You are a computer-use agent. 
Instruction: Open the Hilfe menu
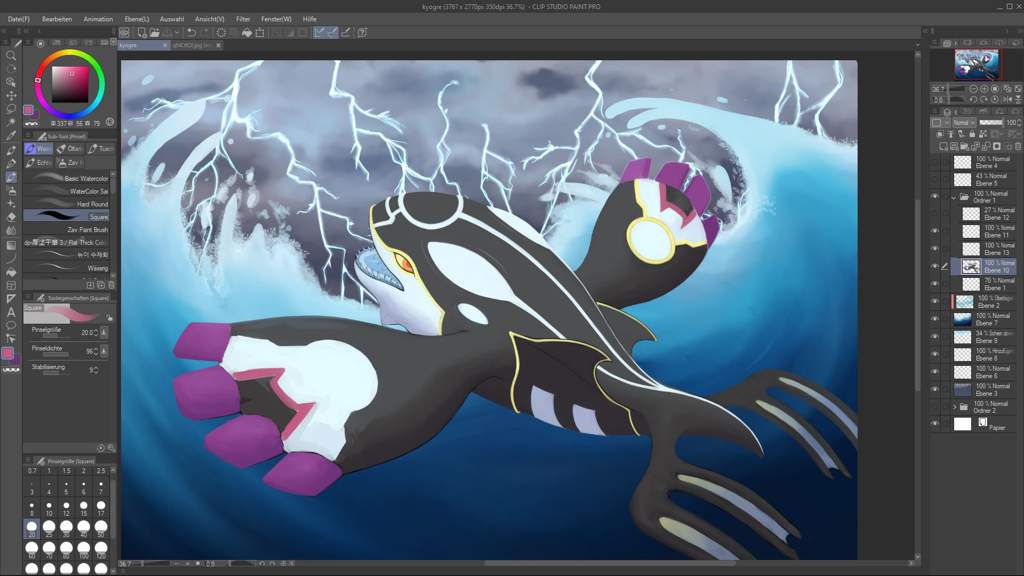click(x=310, y=19)
